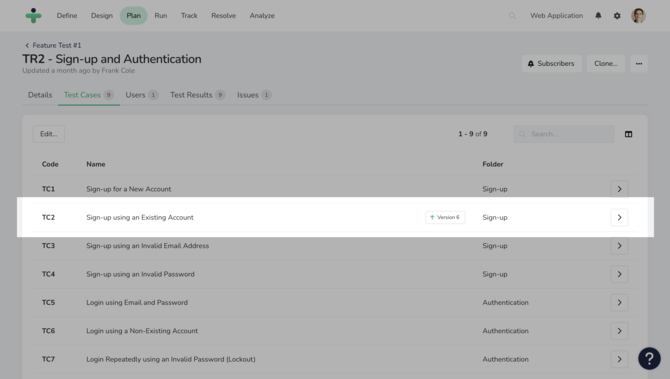This screenshot has width=670, height=379.
Task: Switch to the Test Results tab
Action: (x=197, y=95)
